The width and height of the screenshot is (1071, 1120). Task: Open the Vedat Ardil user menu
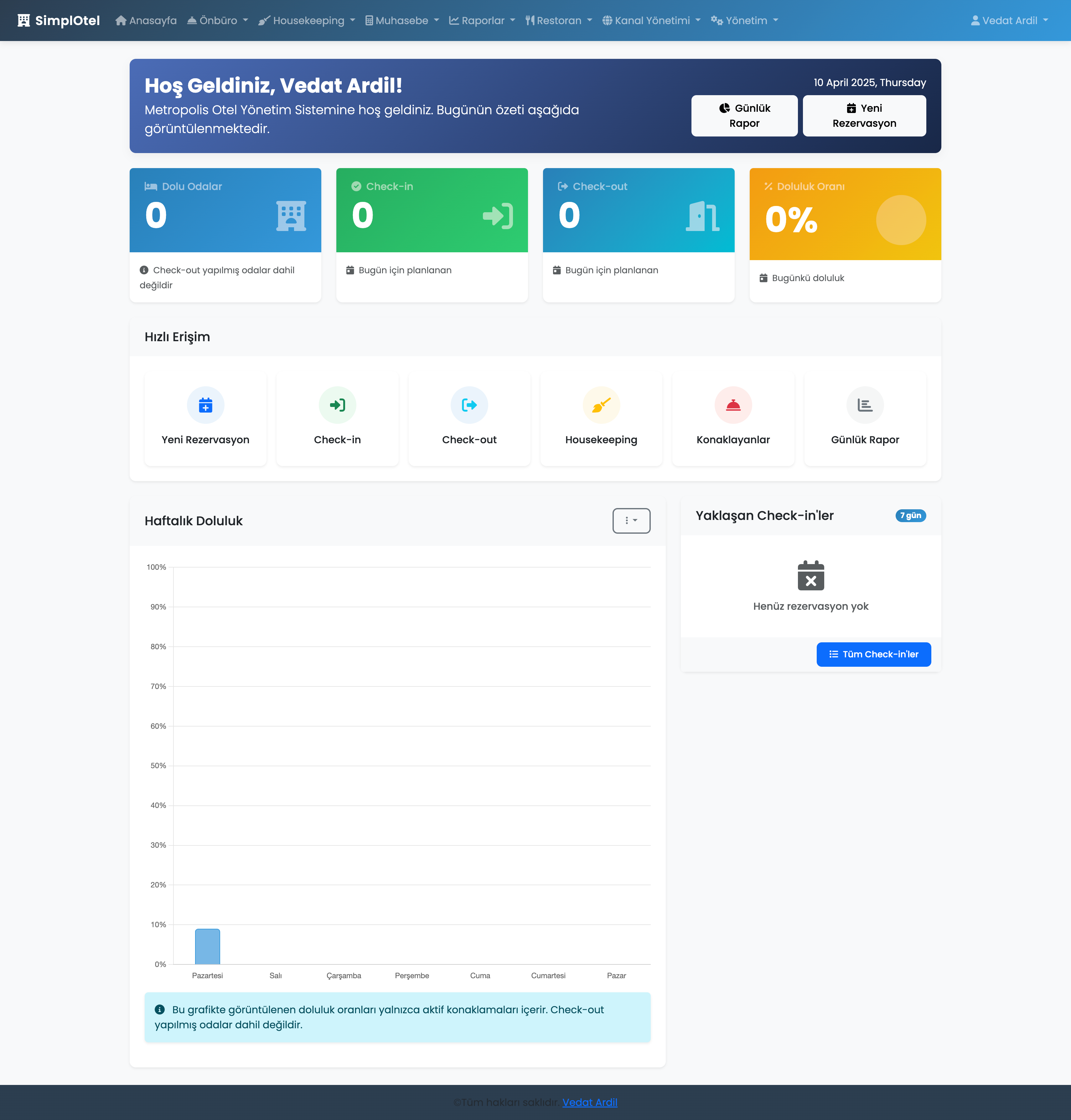tap(1009, 21)
